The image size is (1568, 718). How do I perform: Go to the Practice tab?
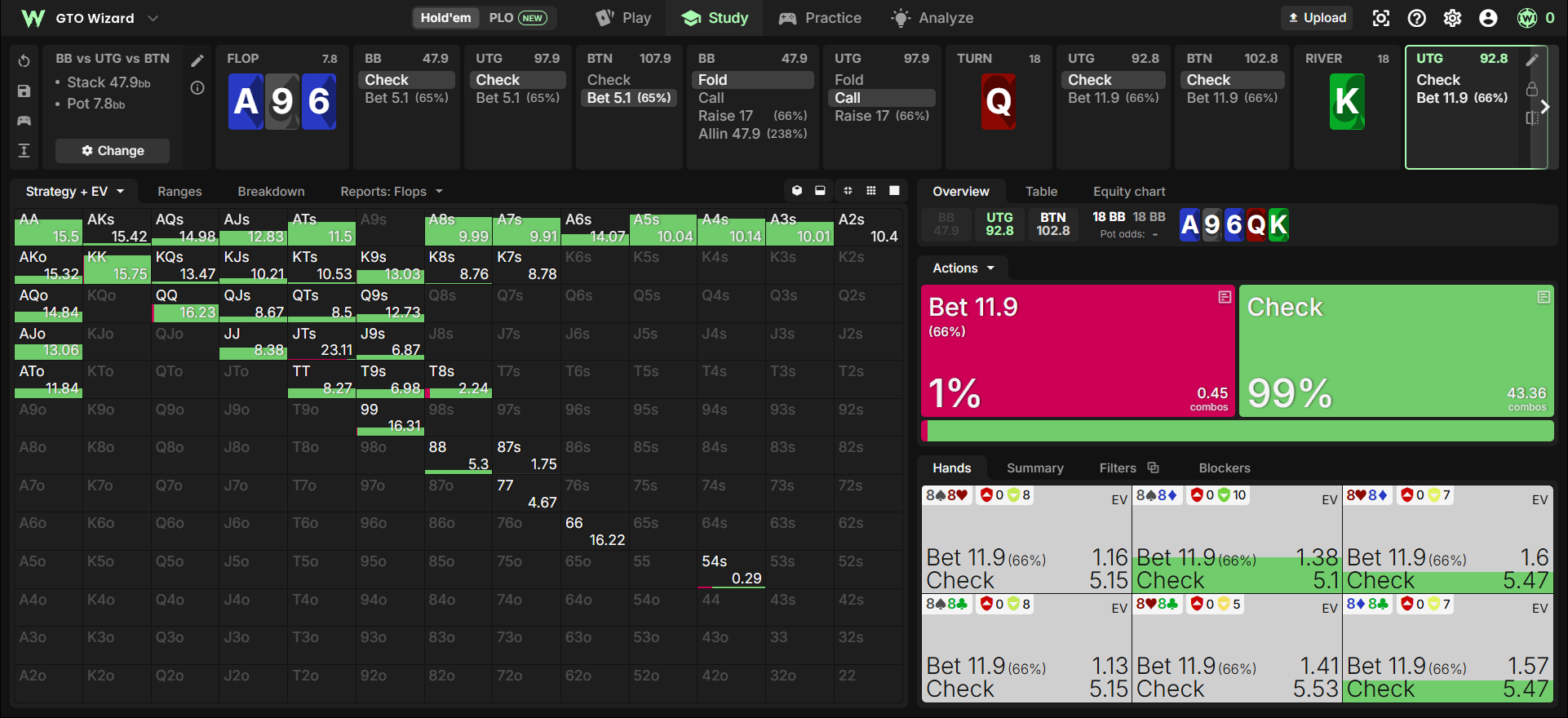820,18
